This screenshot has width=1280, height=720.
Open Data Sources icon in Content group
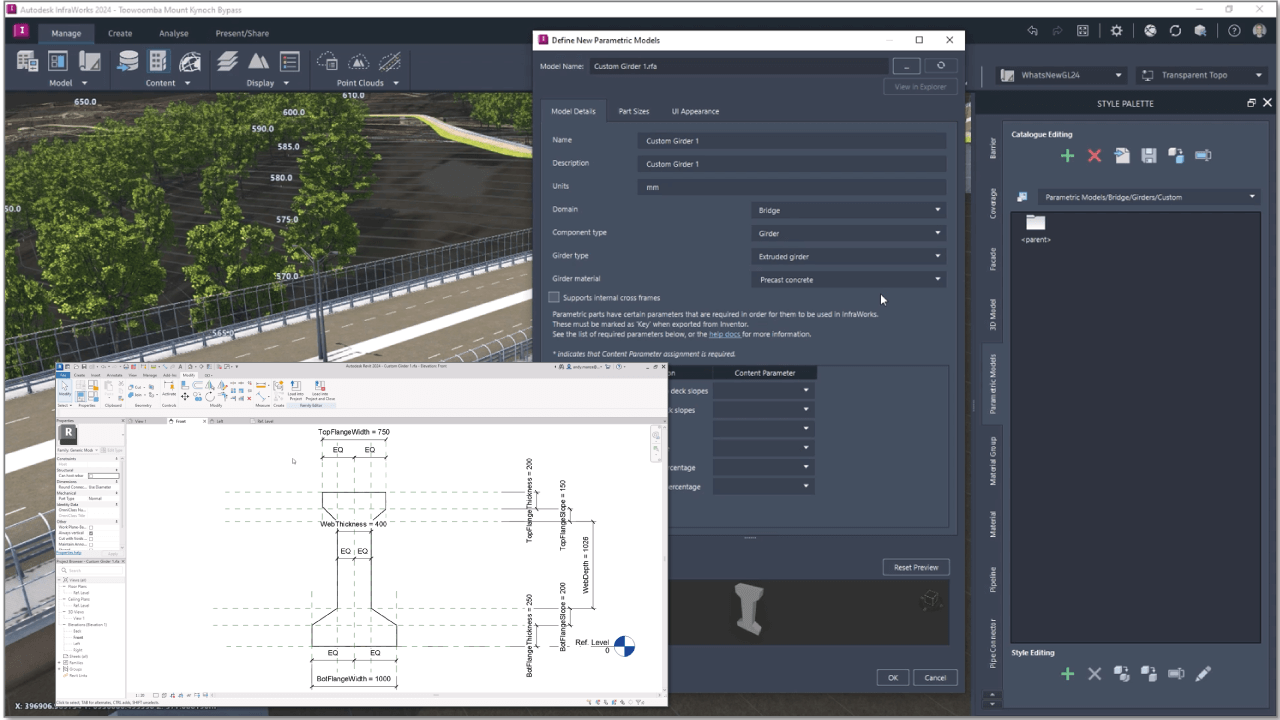[128, 61]
